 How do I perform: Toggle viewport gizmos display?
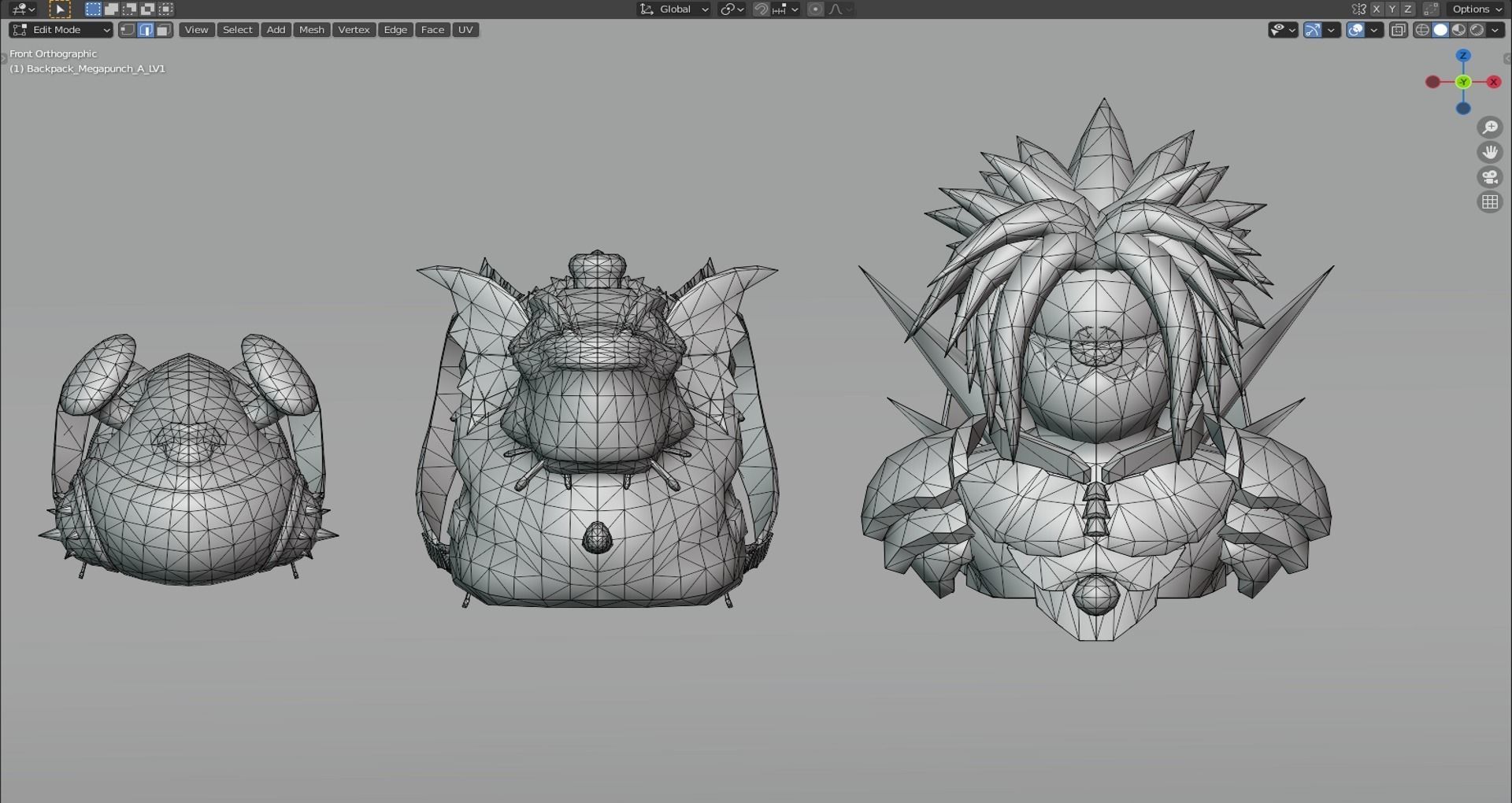click(x=1313, y=30)
